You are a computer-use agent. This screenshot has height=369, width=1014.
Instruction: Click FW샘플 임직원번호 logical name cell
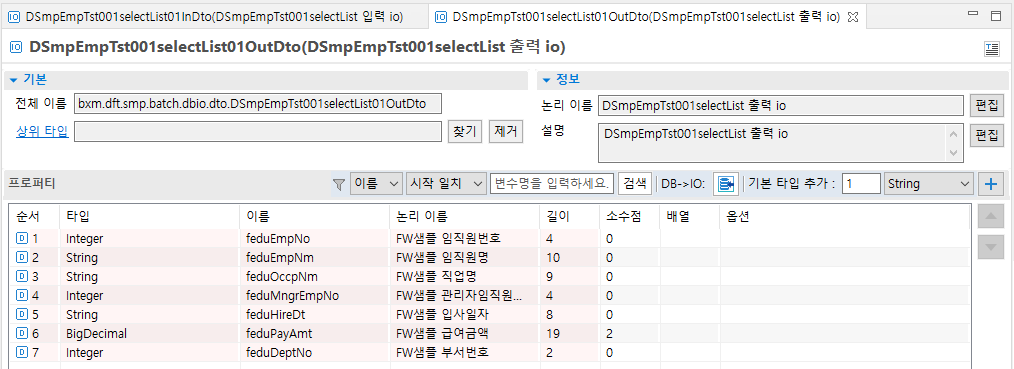(465, 238)
